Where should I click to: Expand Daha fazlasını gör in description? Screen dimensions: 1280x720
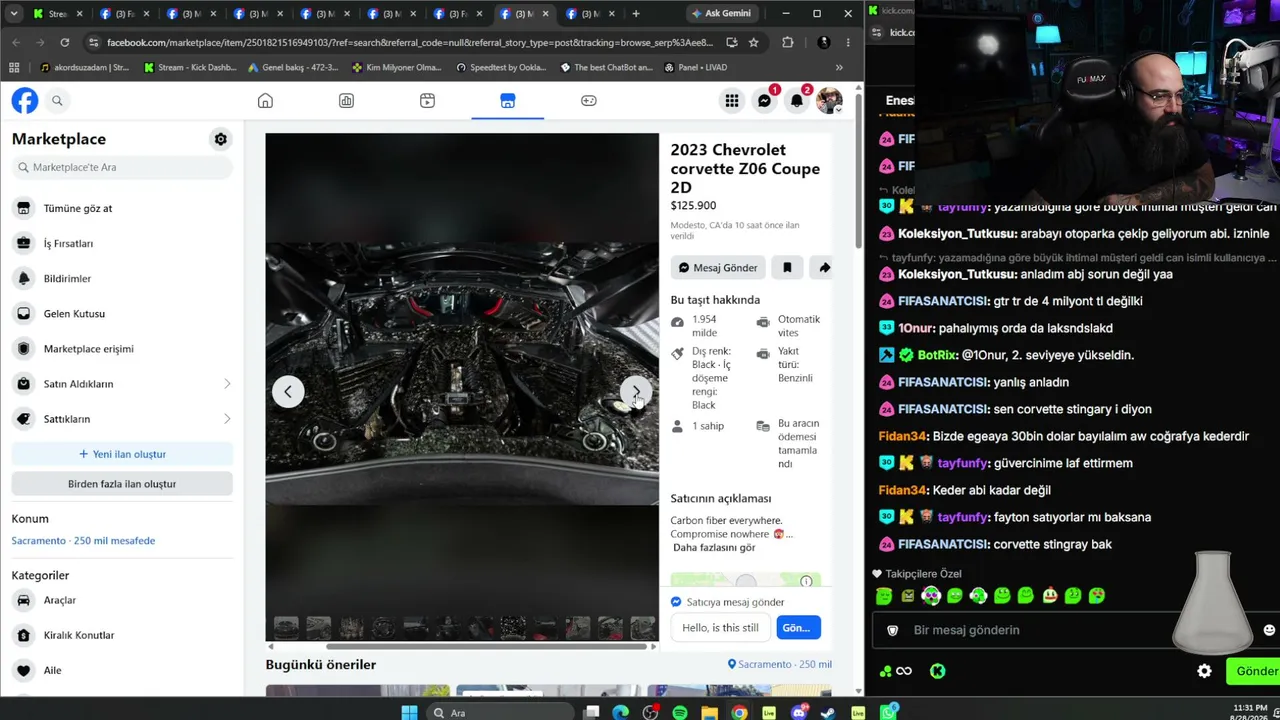(x=714, y=548)
